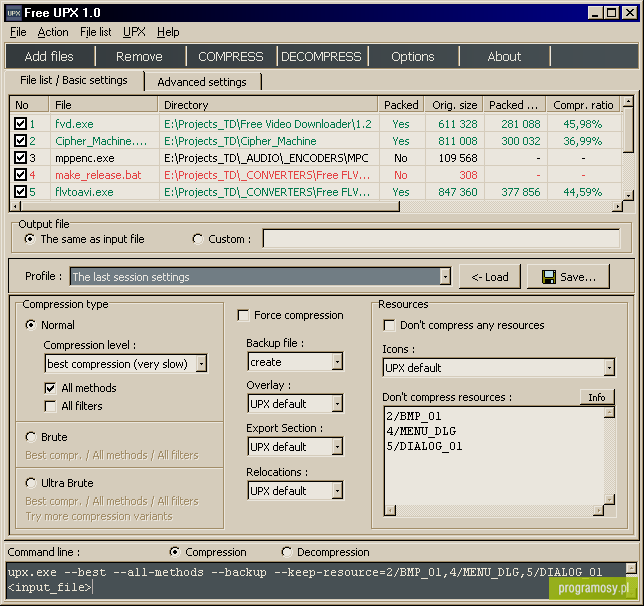Viewport: 644px width, 606px height.
Task: Click the file list vertical scrollbar up arrow
Action: (628, 101)
